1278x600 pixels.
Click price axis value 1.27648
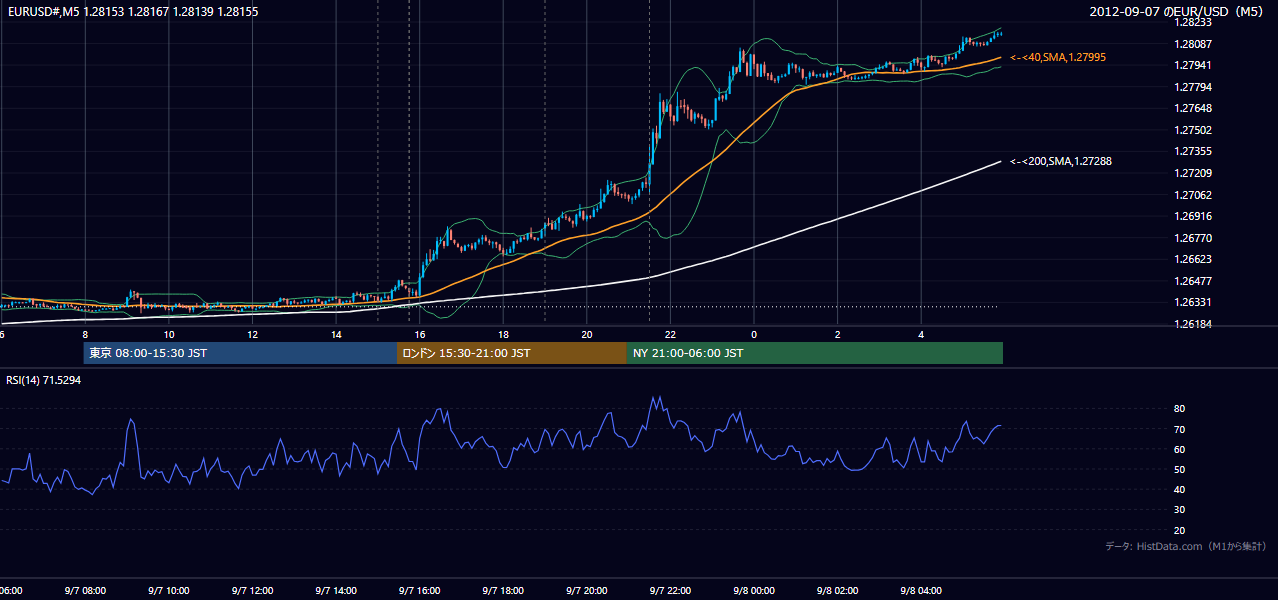[1194, 108]
